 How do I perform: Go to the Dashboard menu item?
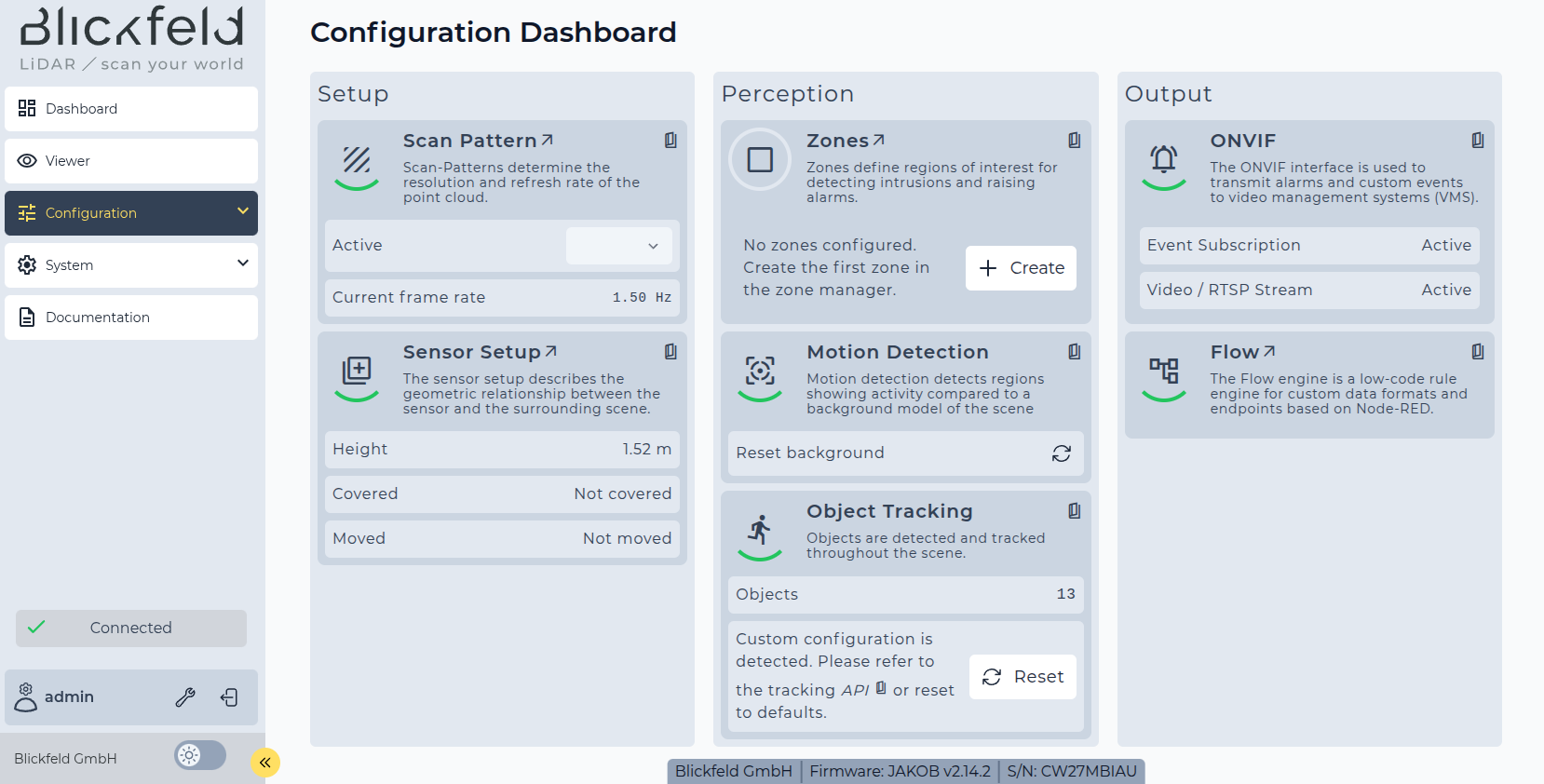coord(131,109)
